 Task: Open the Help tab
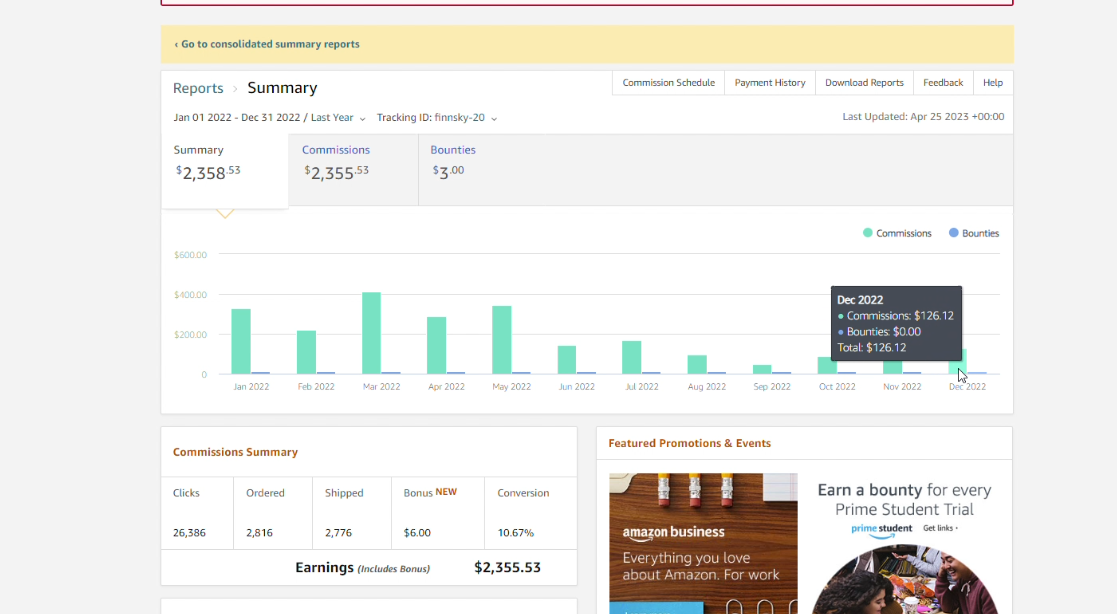(x=992, y=83)
